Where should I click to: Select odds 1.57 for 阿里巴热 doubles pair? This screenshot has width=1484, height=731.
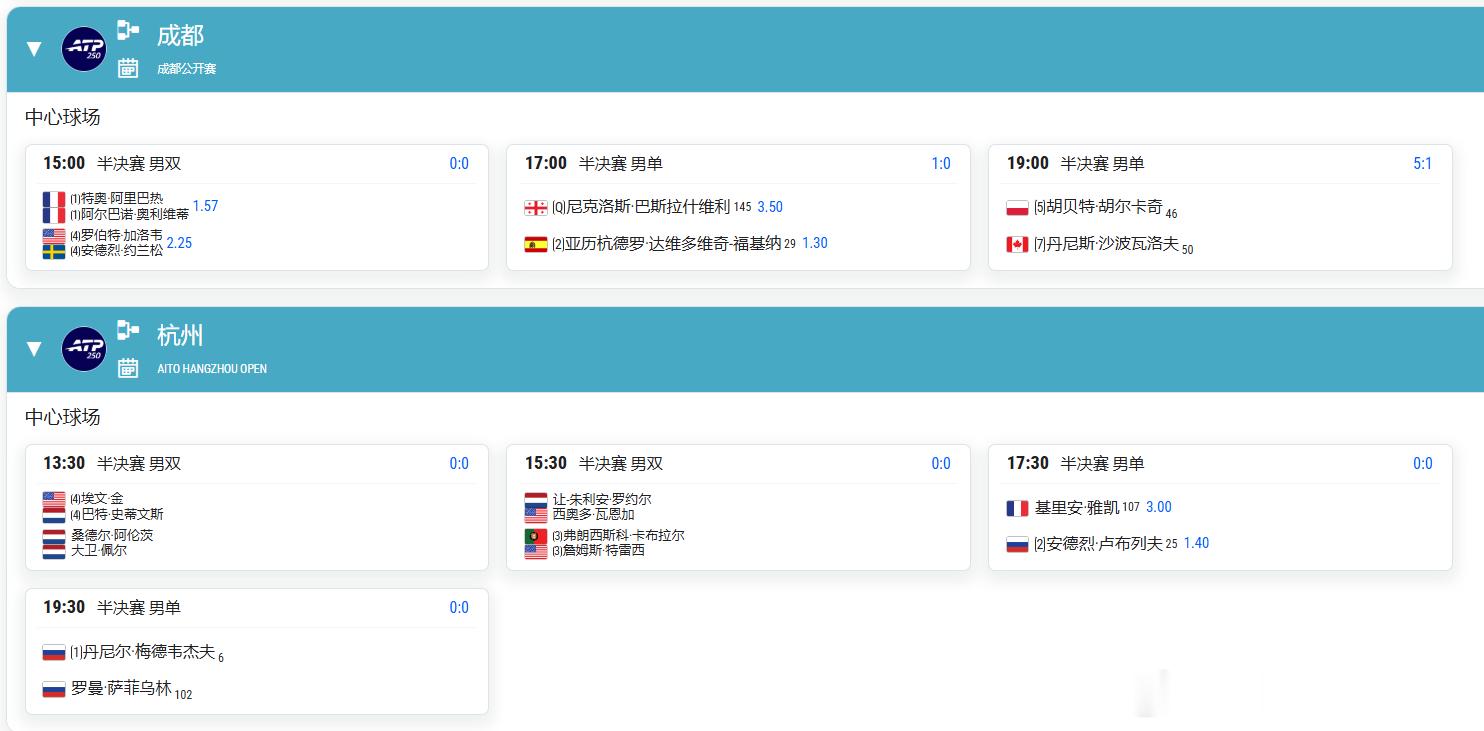[x=205, y=206]
